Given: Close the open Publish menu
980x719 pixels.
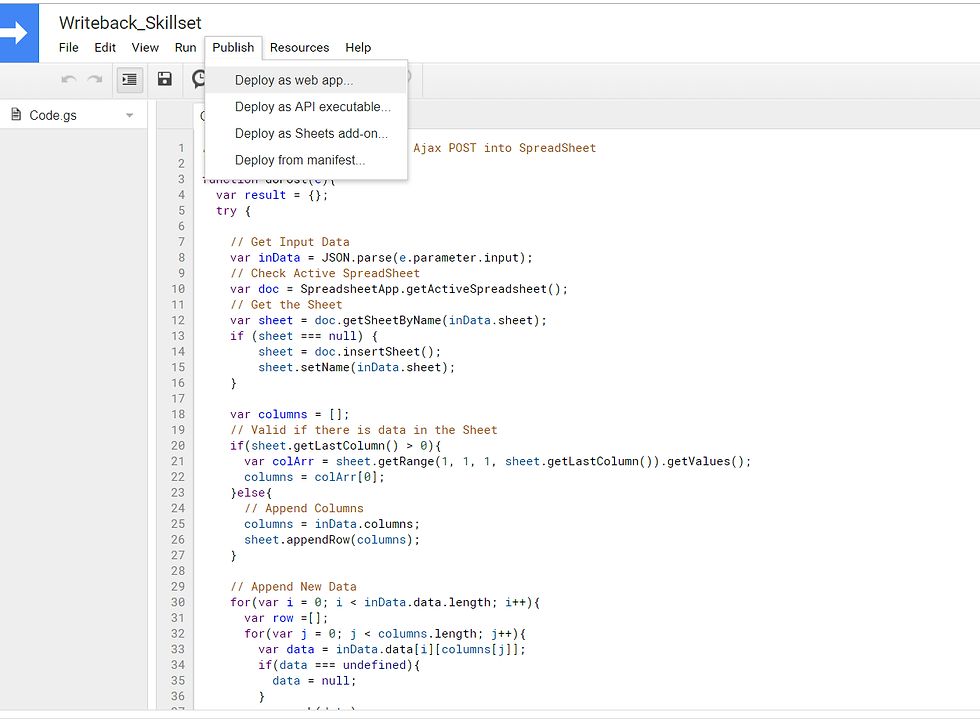Looking at the screenshot, I should 233,48.
